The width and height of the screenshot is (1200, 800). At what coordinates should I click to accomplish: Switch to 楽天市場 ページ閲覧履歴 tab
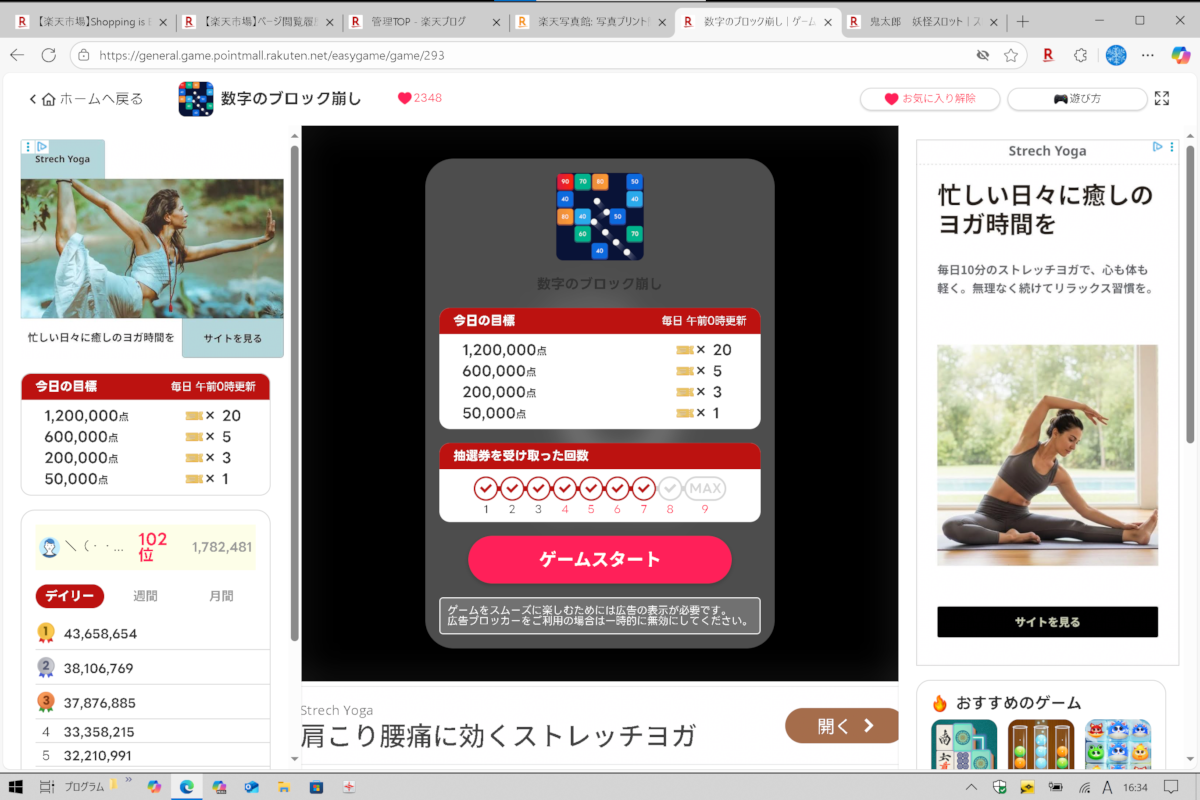point(255,21)
